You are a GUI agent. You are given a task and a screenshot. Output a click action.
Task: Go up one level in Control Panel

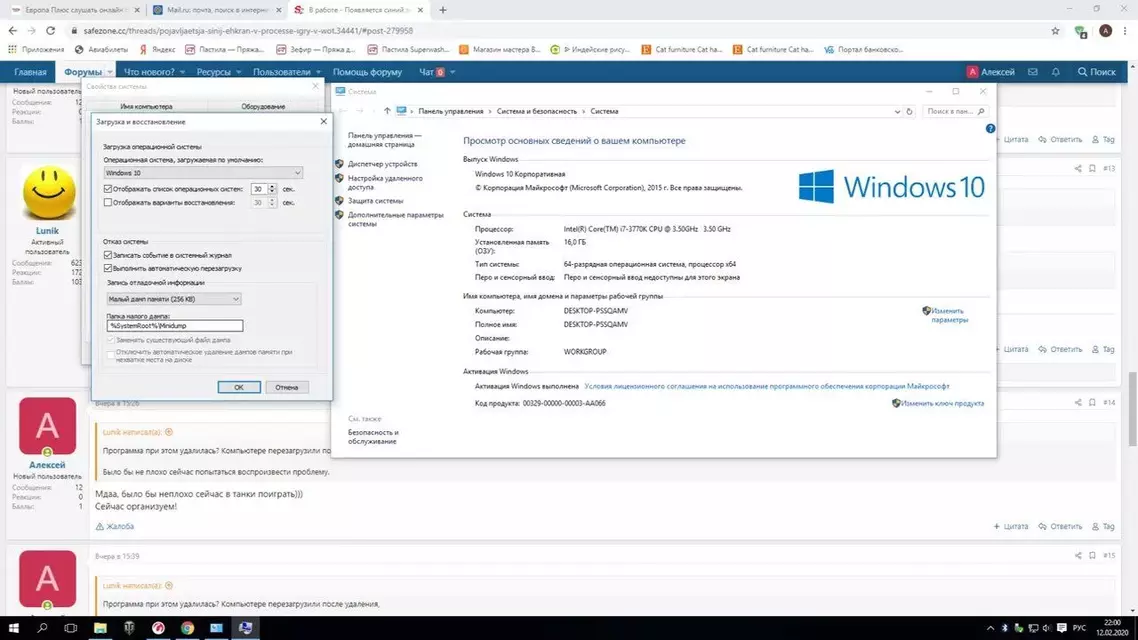(x=387, y=111)
